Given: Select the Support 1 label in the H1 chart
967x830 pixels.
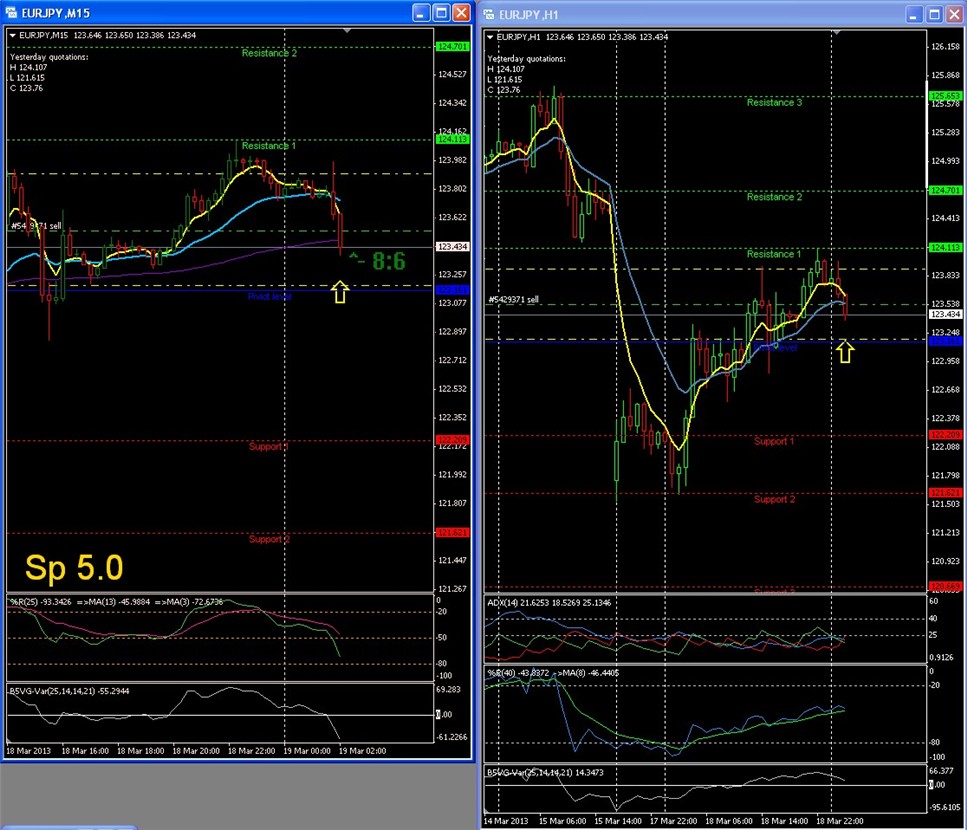Looking at the screenshot, I should coord(774,441).
